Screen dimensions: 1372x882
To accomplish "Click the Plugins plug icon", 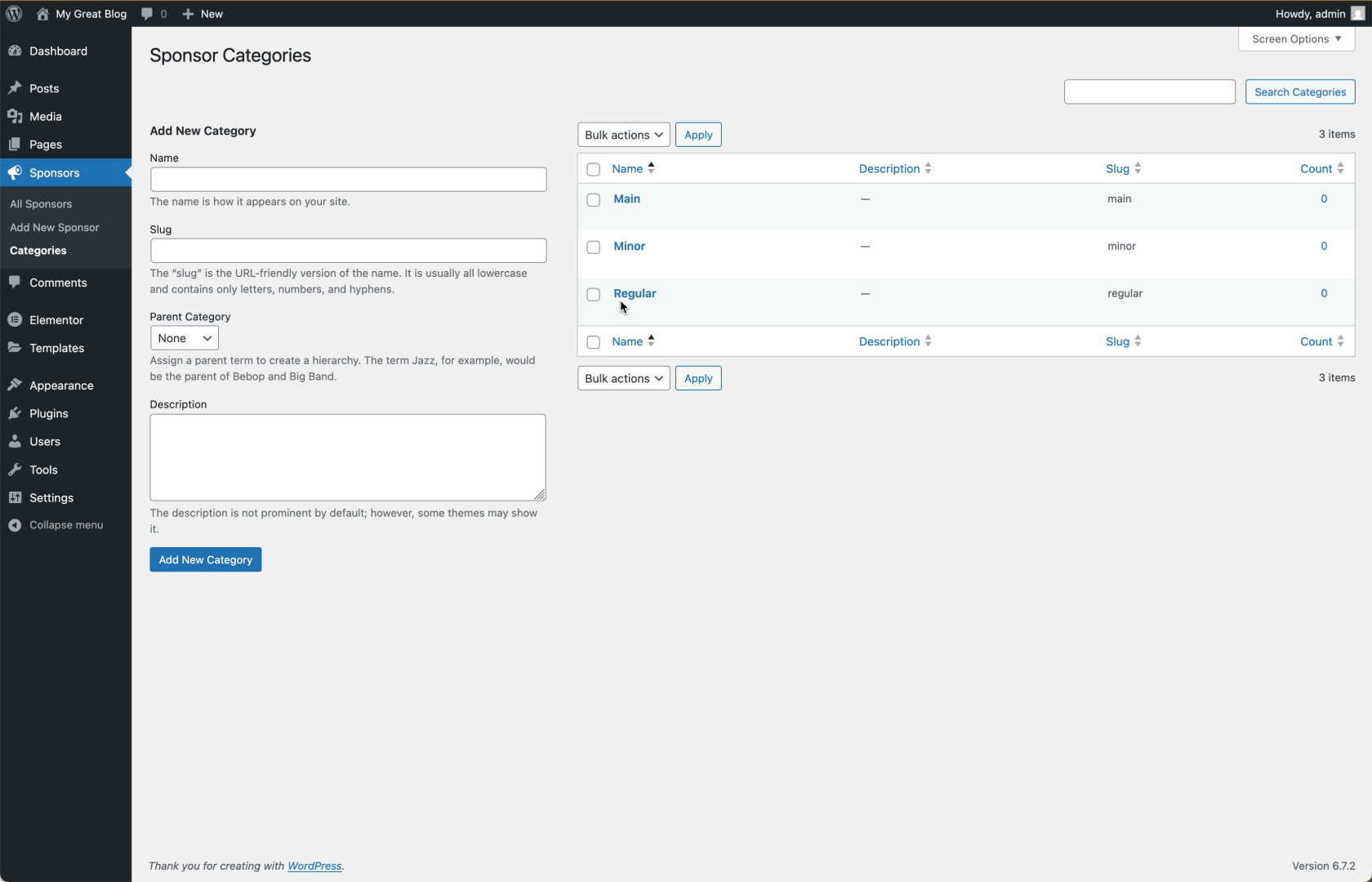I will tap(15, 413).
